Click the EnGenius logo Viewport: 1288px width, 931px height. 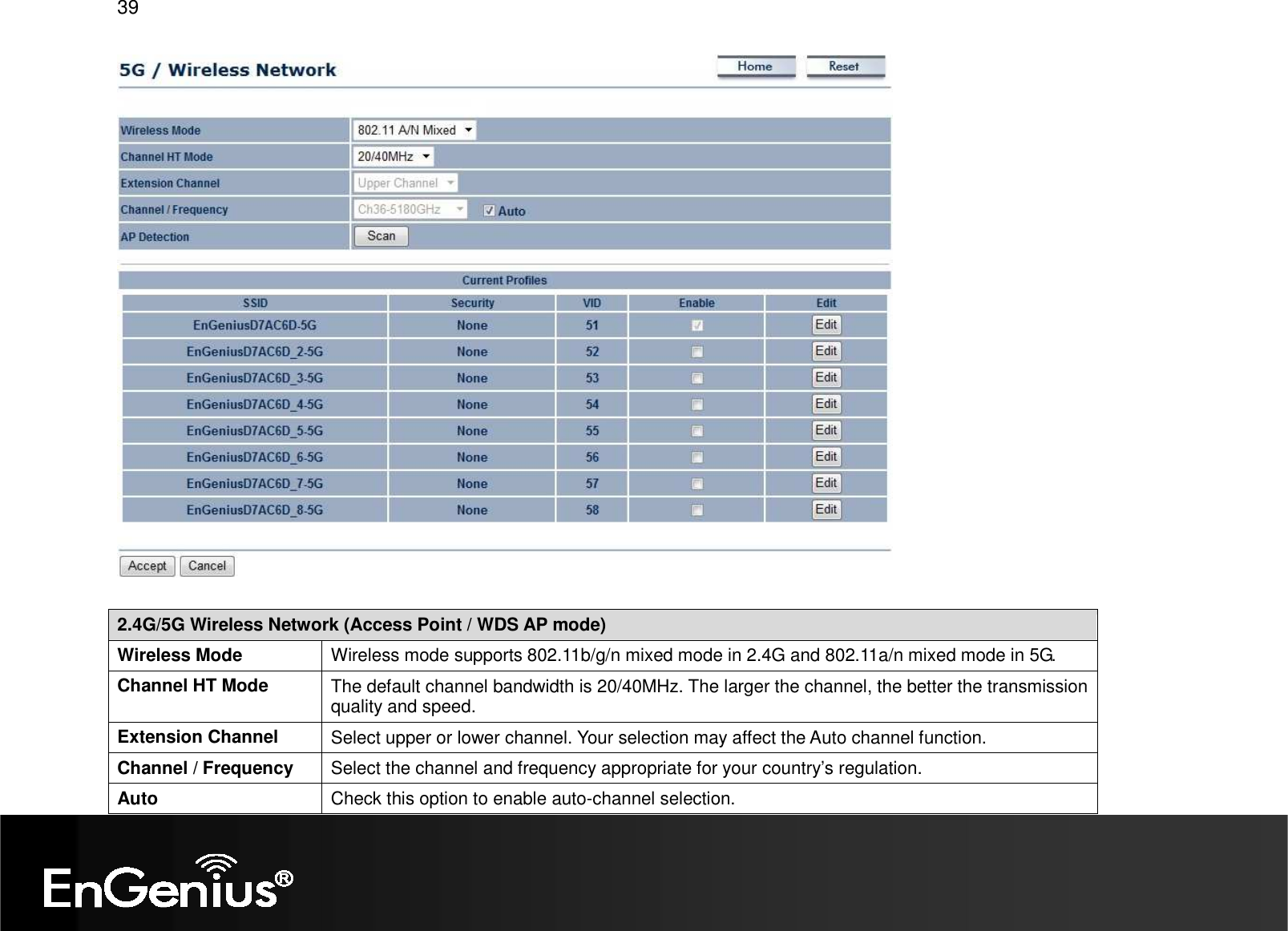[x=168, y=881]
